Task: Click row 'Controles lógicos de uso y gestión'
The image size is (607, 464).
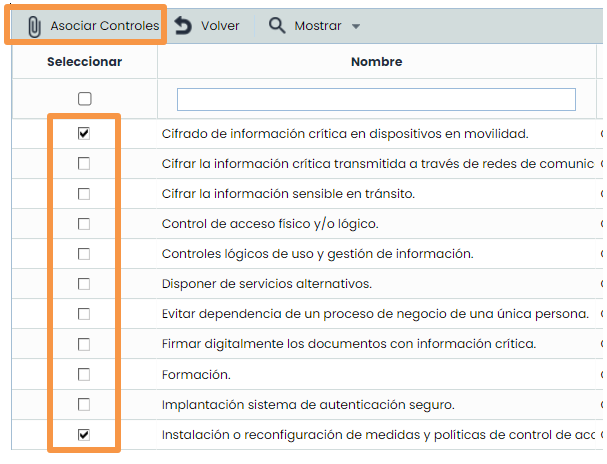Action: [317, 254]
